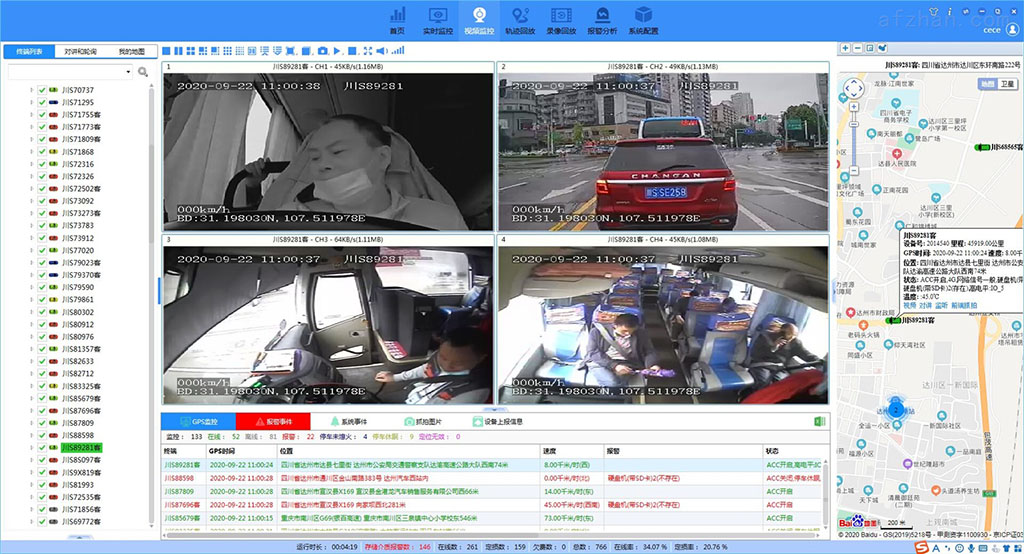Toggle checkbox for vehicle 川S88598
The image size is (1024, 554).
pos(42,435)
